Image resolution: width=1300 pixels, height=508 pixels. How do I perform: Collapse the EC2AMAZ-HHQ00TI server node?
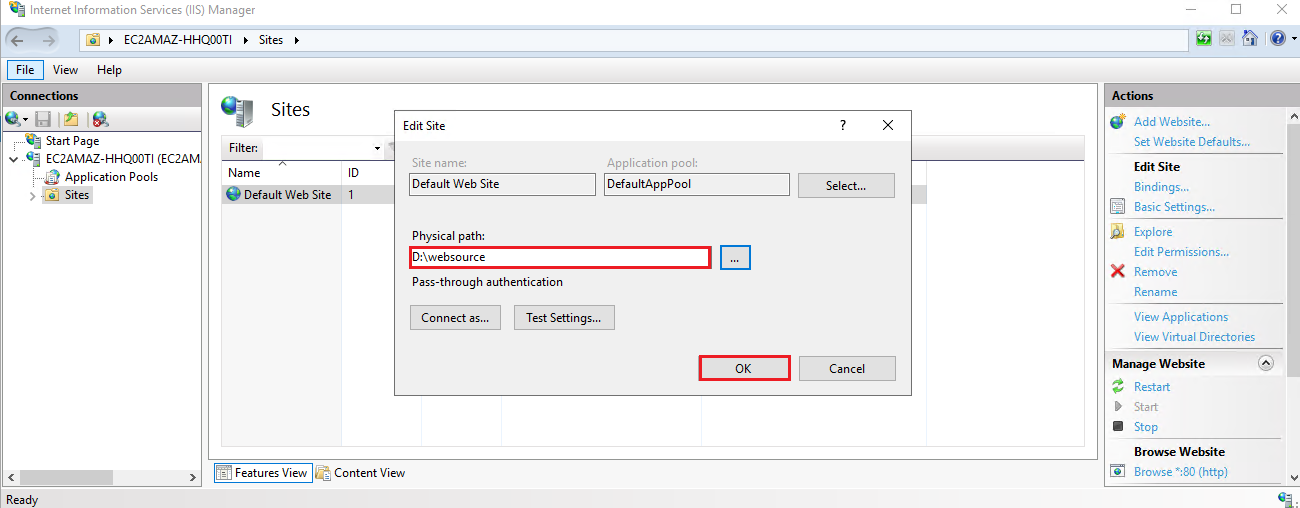13,159
